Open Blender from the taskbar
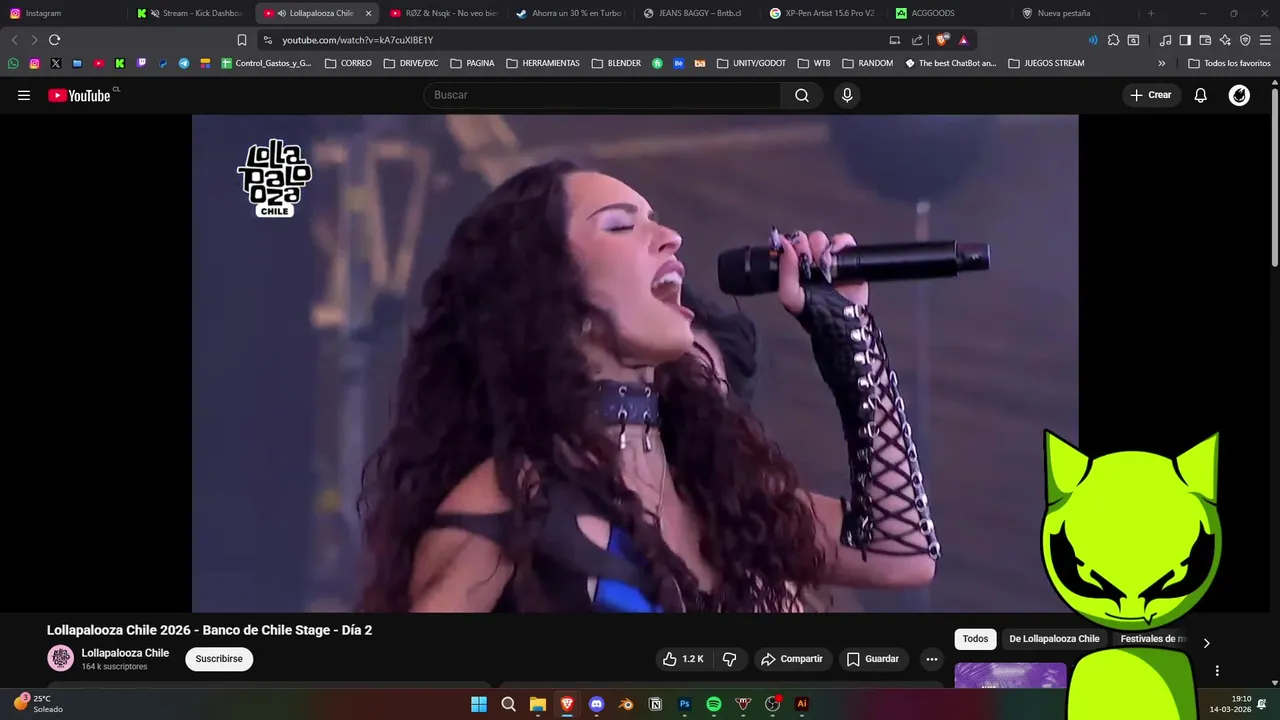This screenshot has width=1280, height=720. pyautogui.click(x=626, y=704)
